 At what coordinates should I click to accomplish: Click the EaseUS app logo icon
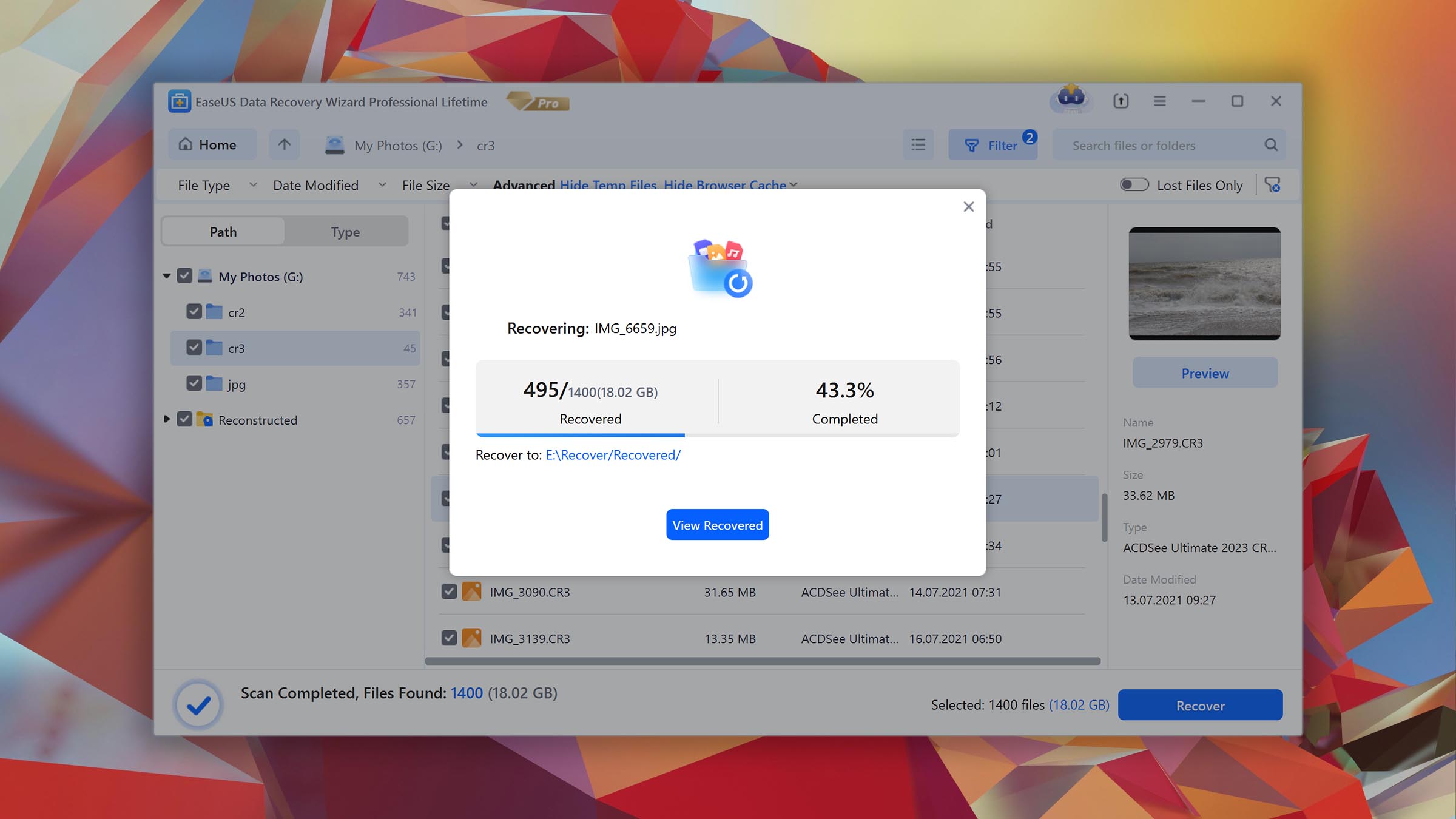tap(179, 101)
